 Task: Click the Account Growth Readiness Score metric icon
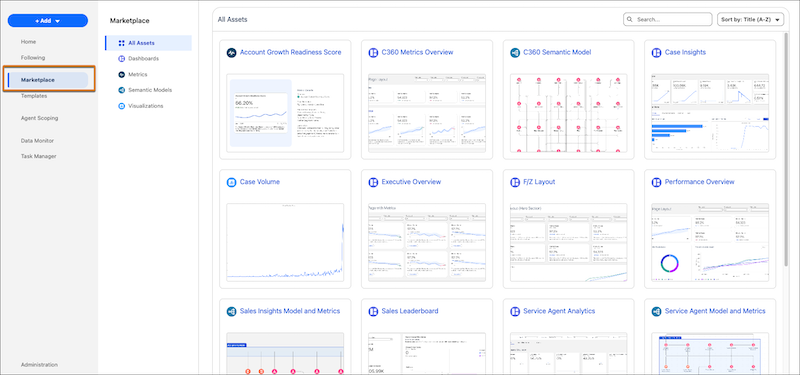[231, 53]
